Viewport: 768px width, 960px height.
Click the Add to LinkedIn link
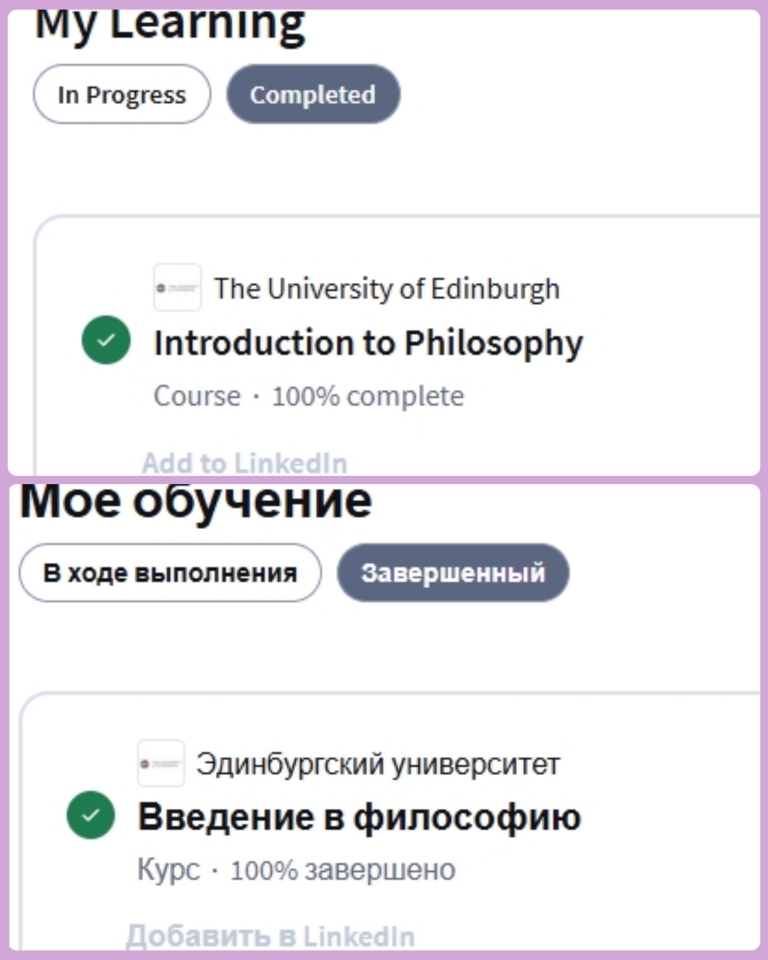245,463
